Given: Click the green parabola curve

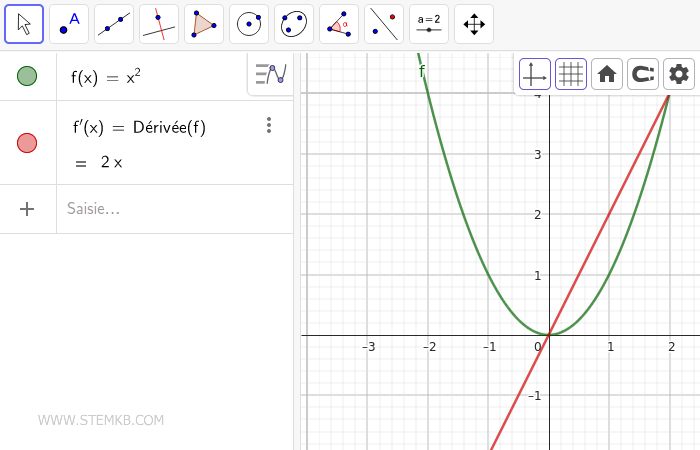Looking at the screenshot, I should pos(464,213).
